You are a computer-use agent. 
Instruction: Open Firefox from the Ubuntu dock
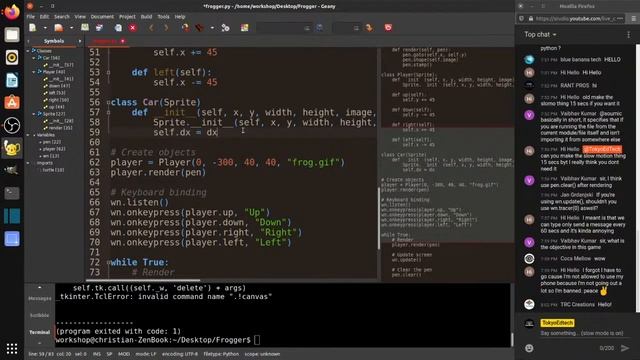coord(12,12)
